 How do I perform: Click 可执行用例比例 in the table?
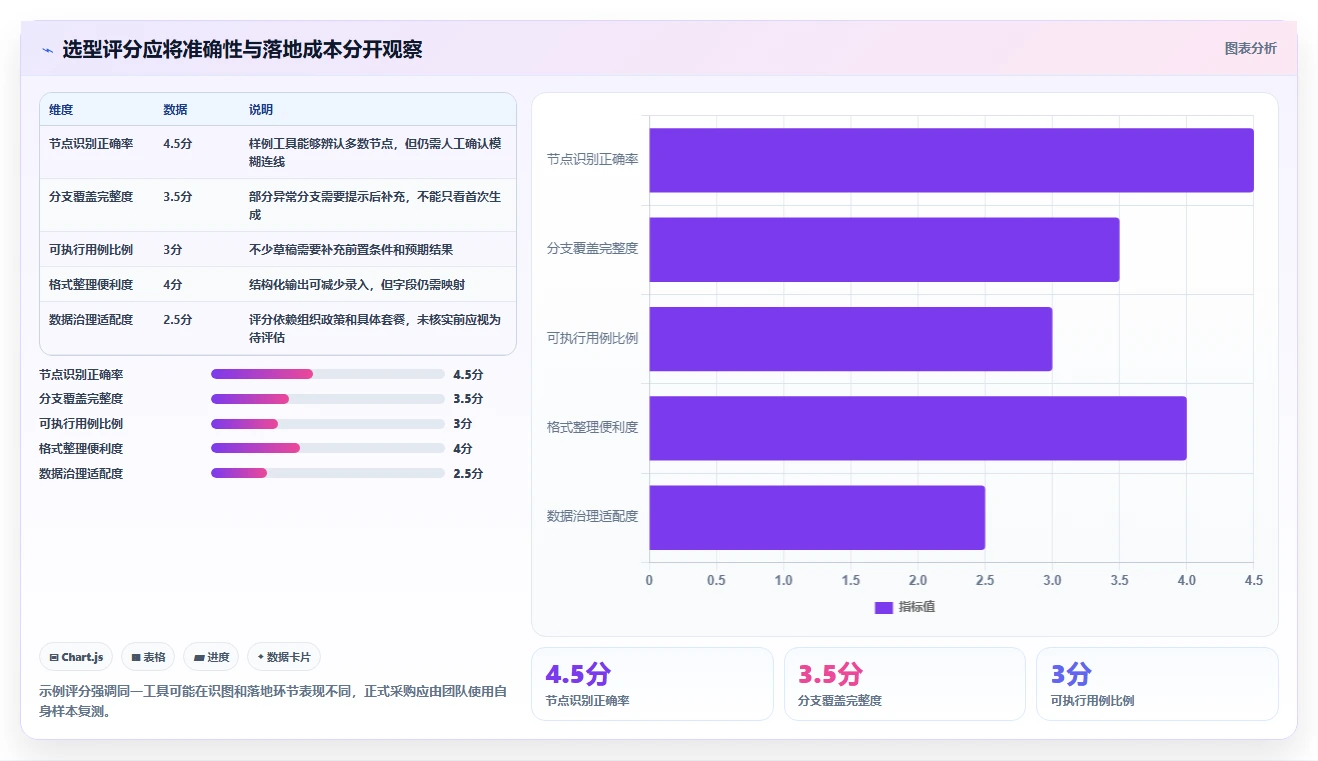click(x=91, y=249)
